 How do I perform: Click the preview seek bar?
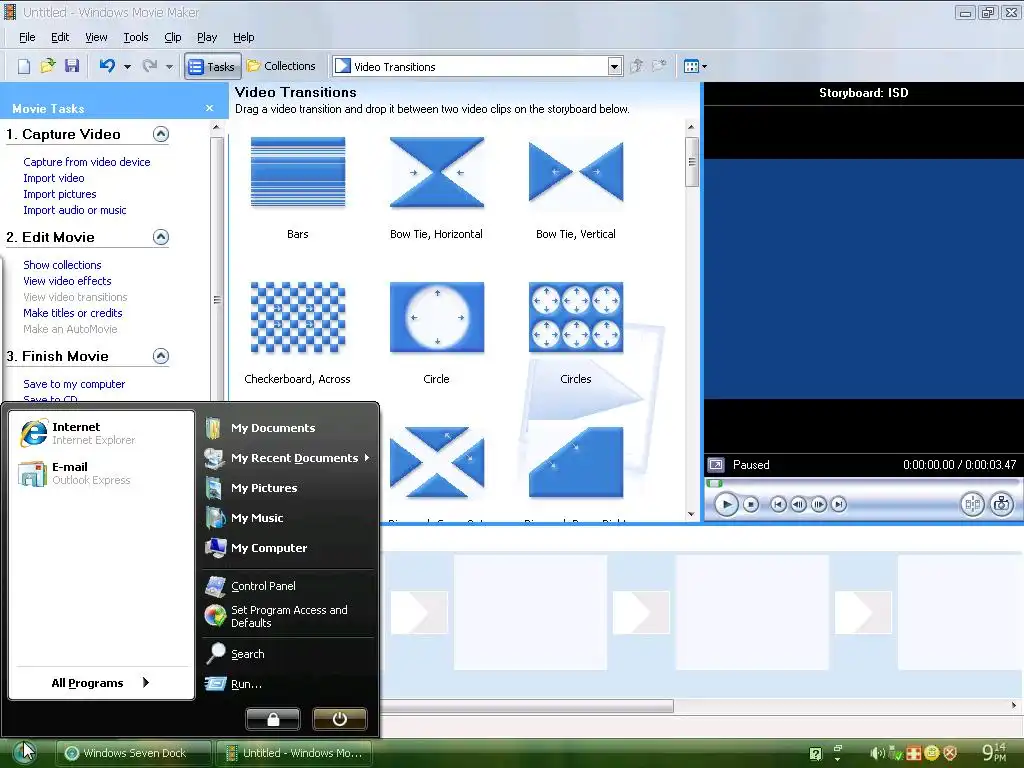tap(863, 483)
